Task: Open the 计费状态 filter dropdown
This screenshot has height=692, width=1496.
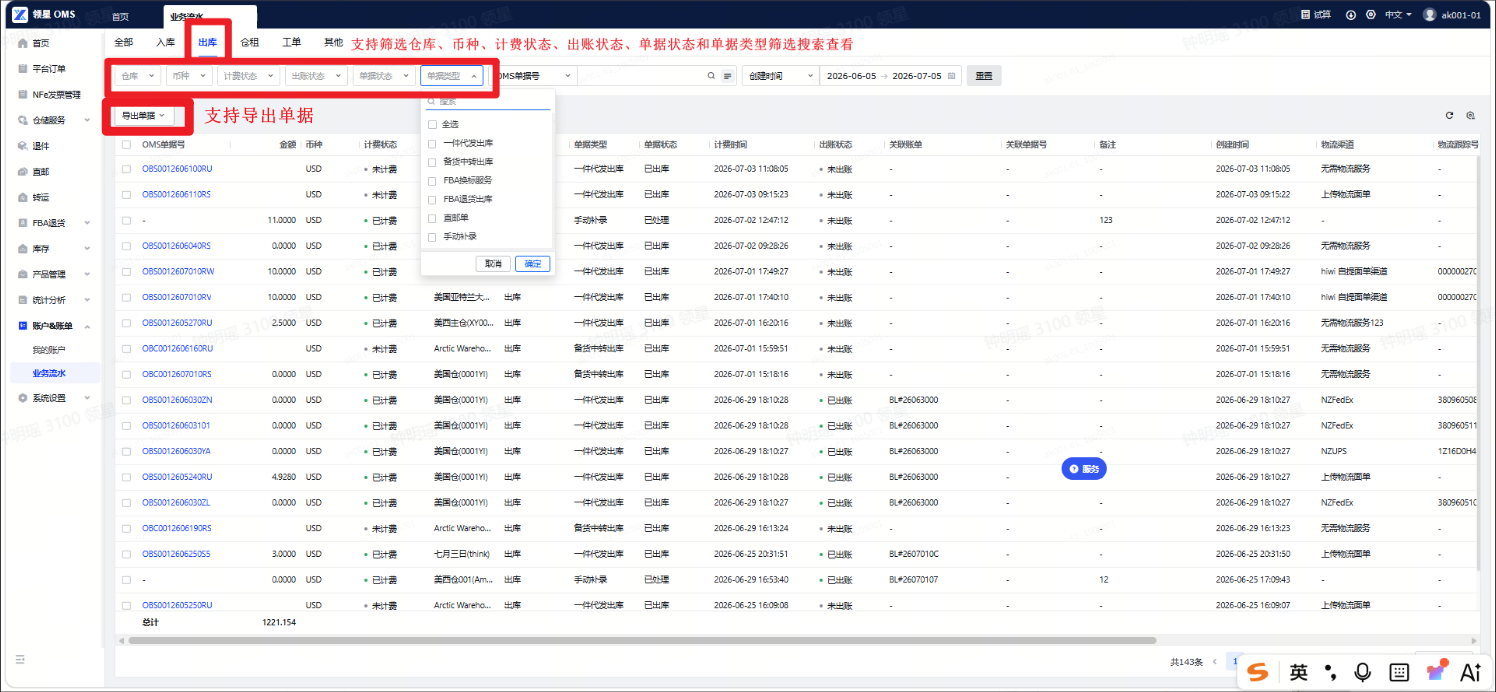Action: click(x=248, y=76)
